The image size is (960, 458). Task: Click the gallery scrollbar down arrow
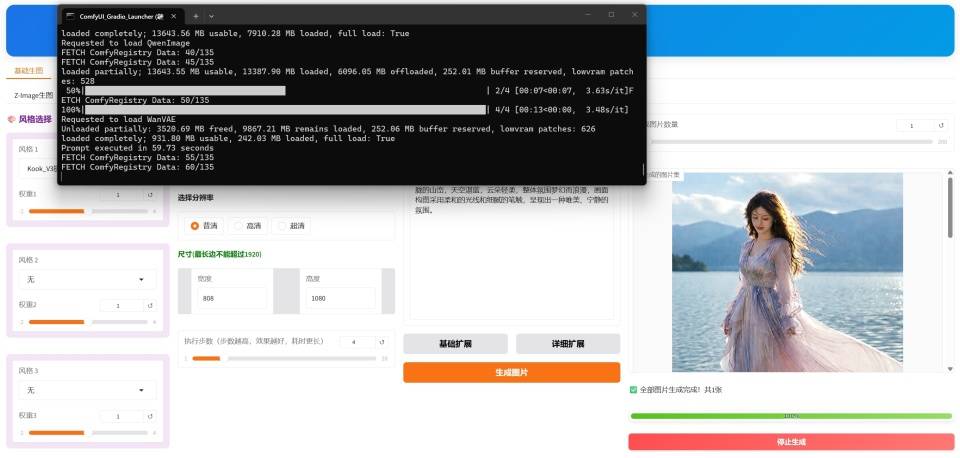click(950, 369)
